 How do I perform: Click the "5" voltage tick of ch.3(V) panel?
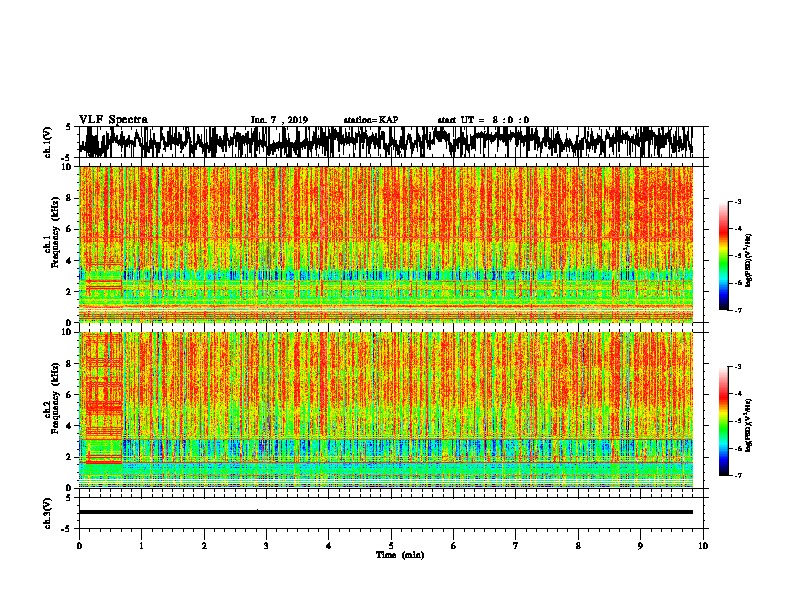[68, 498]
